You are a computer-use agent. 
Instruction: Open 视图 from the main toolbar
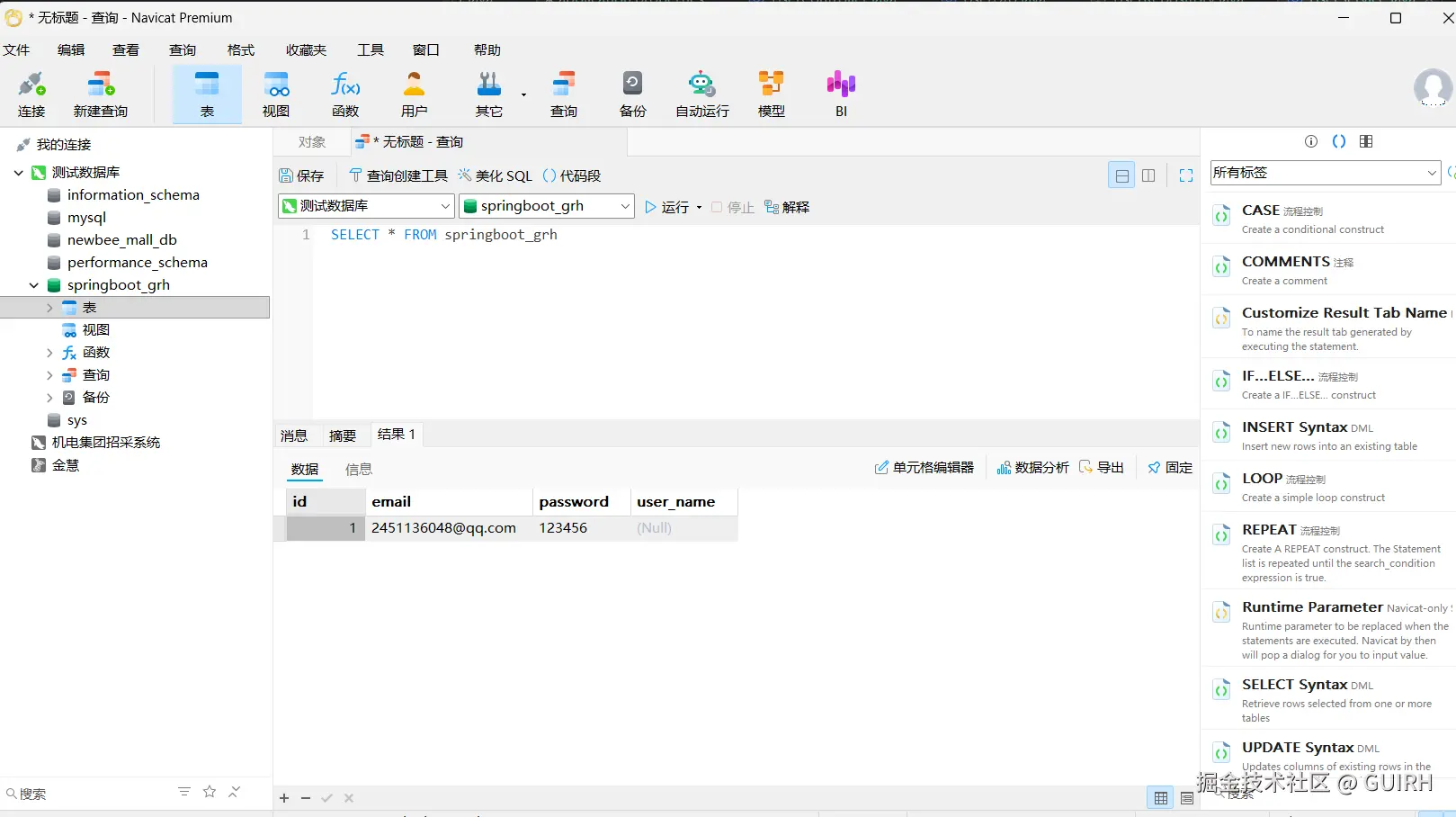tap(276, 94)
